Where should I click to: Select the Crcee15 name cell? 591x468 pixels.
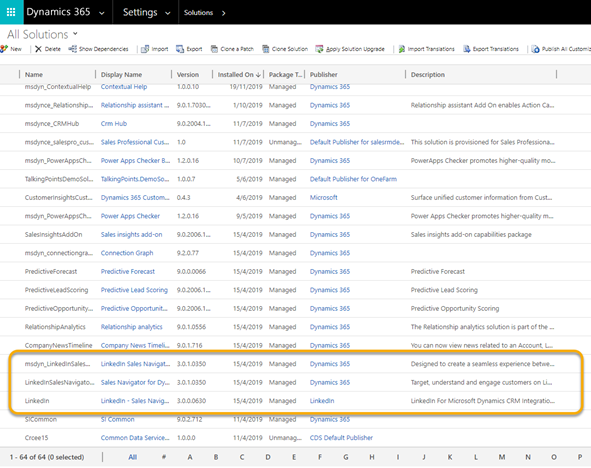click(37, 437)
